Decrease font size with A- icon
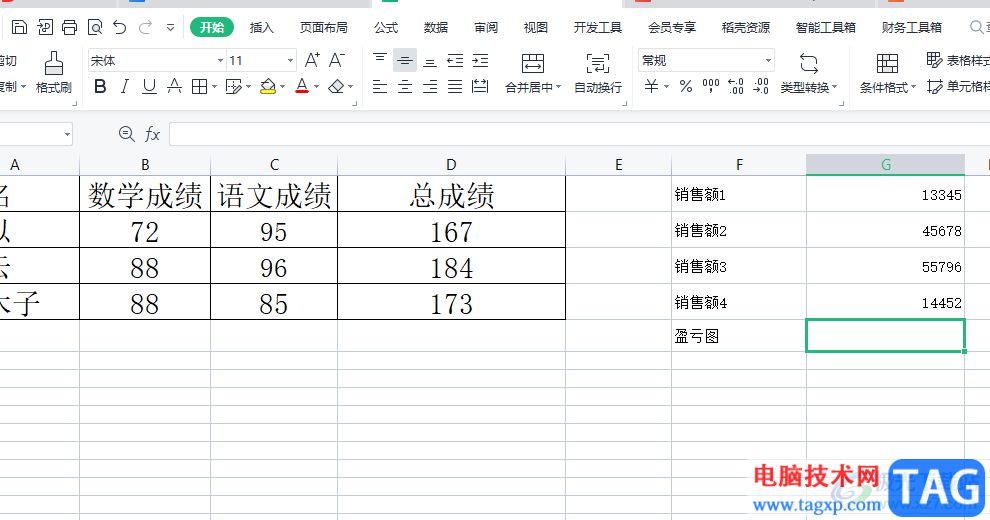This screenshot has height=520, width=990. point(337,61)
